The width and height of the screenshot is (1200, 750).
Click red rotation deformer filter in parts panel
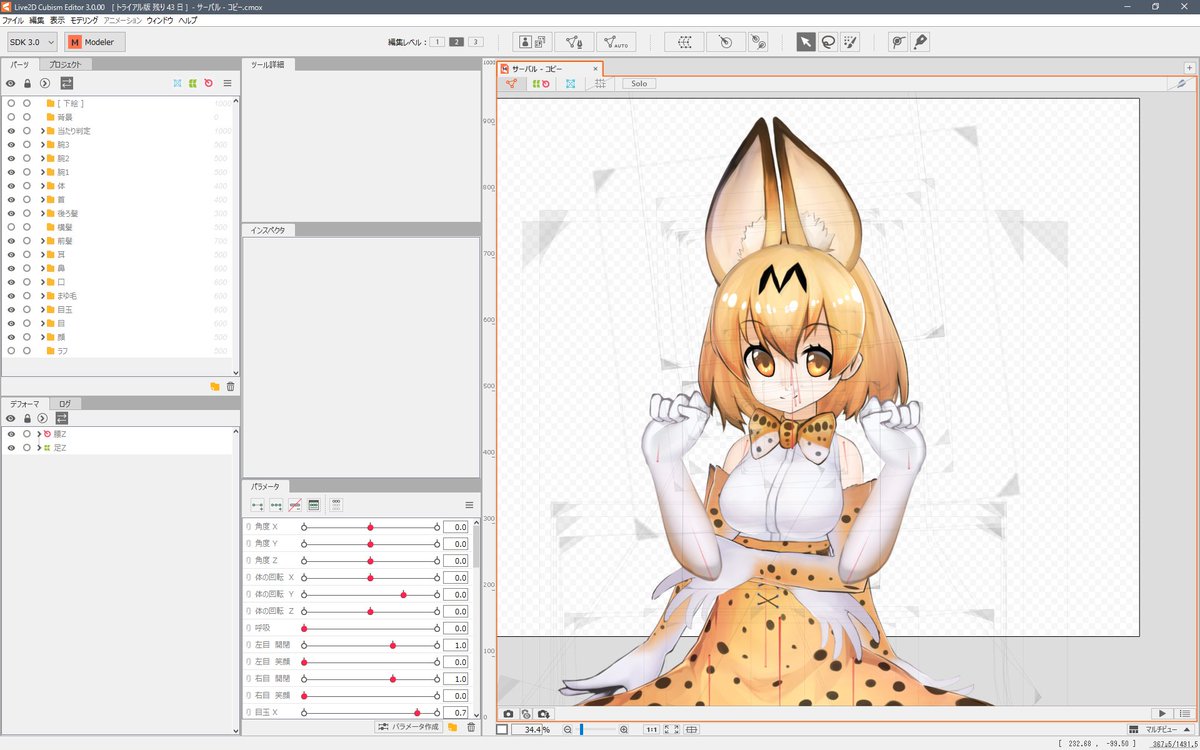pyautogui.click(x=208, y=83)
